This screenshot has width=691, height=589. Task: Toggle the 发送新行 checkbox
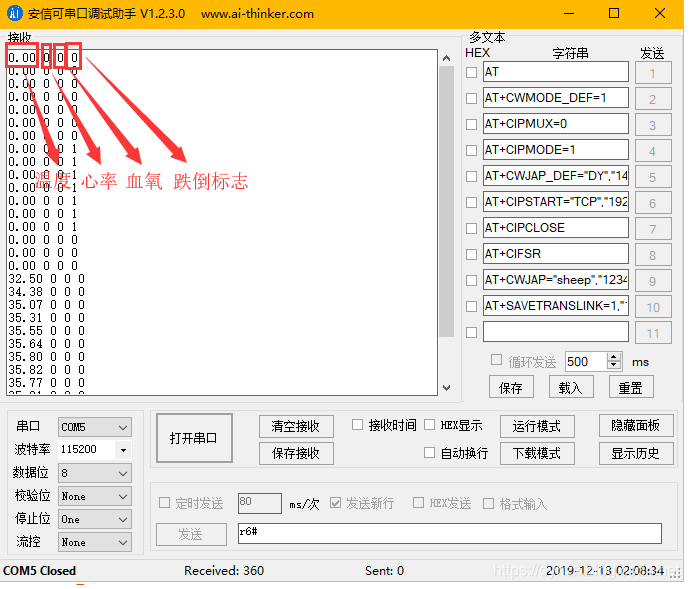pyautogui.click(x=335, y=503)
